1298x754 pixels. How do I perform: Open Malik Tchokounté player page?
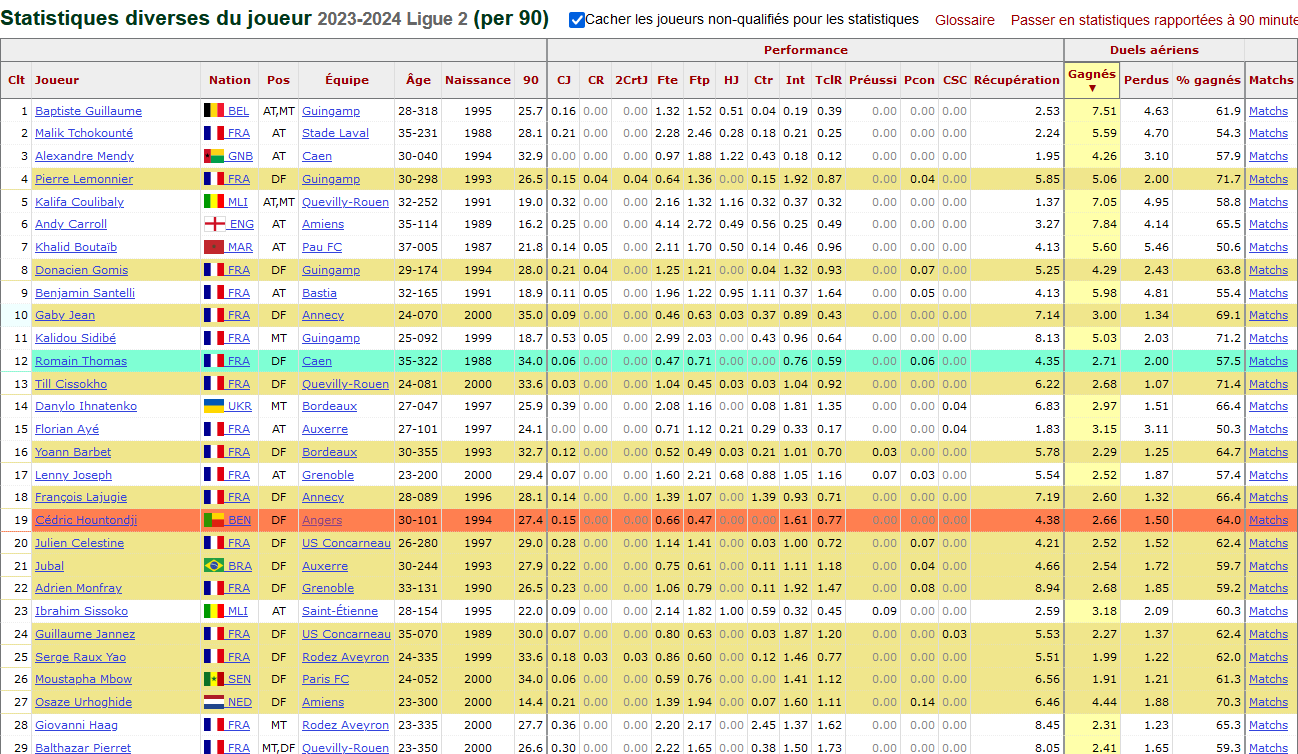pyautogui.click(x=84, y=133)
